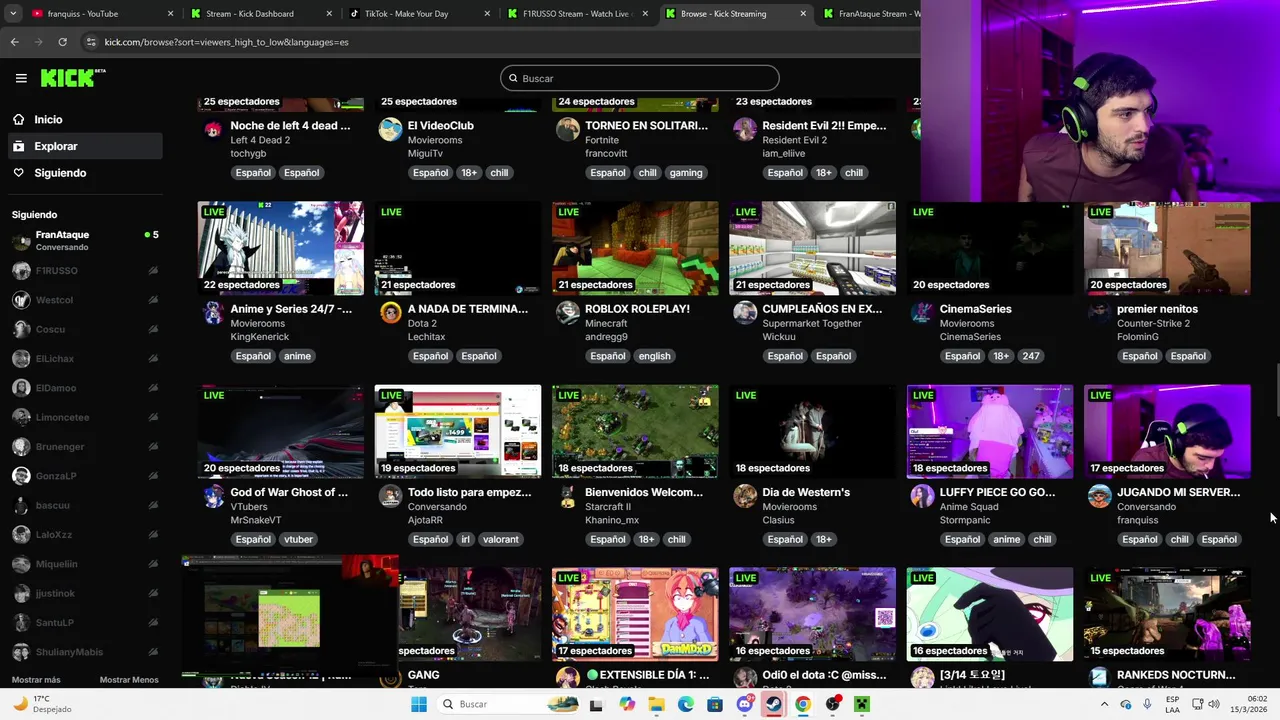Click the Explorar icon in sidebar
The height and width of the screenshot is (720, 1280).
coord(18,146)
